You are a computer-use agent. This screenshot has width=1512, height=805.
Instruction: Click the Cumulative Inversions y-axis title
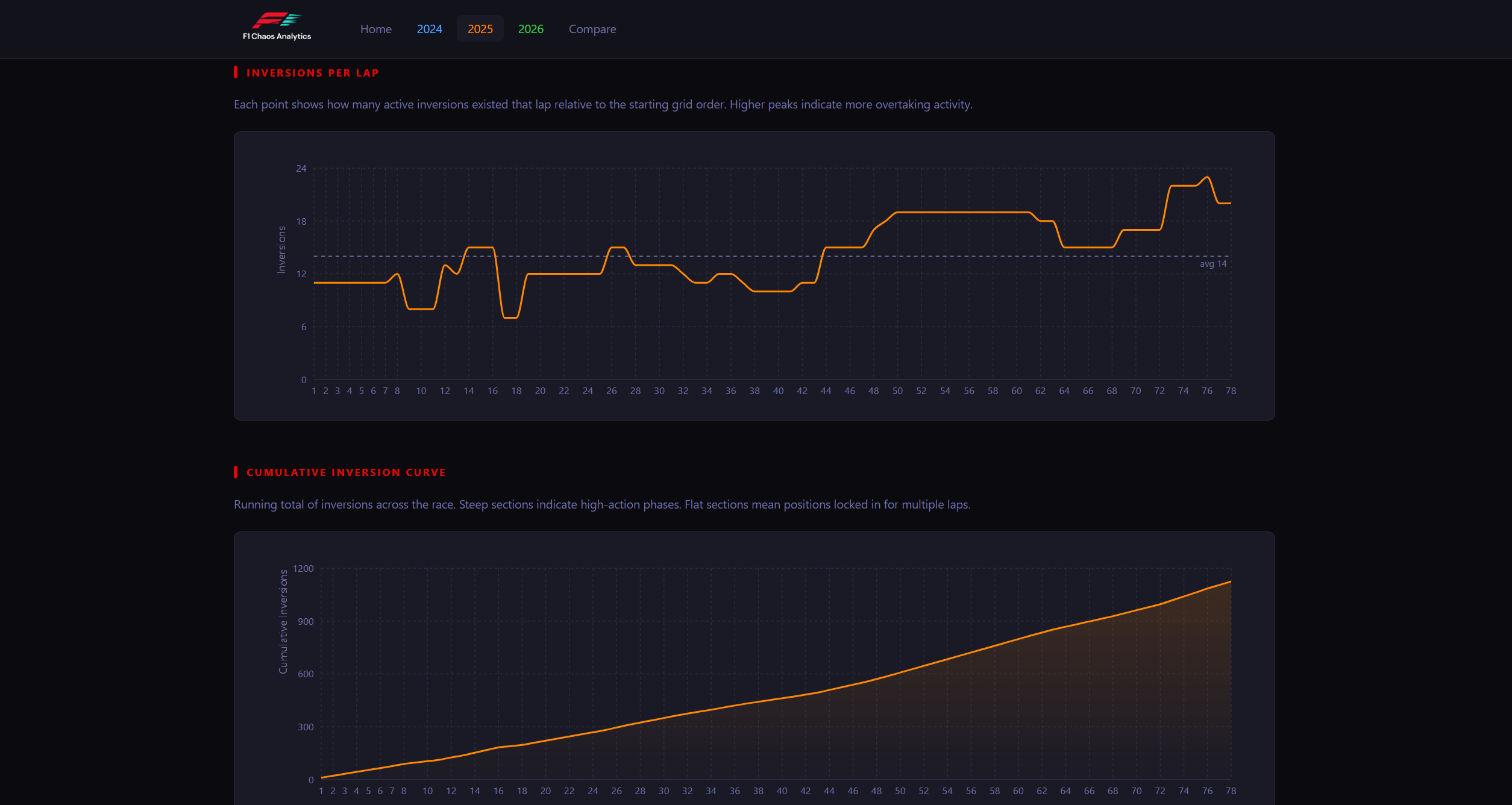pos(283,621)
